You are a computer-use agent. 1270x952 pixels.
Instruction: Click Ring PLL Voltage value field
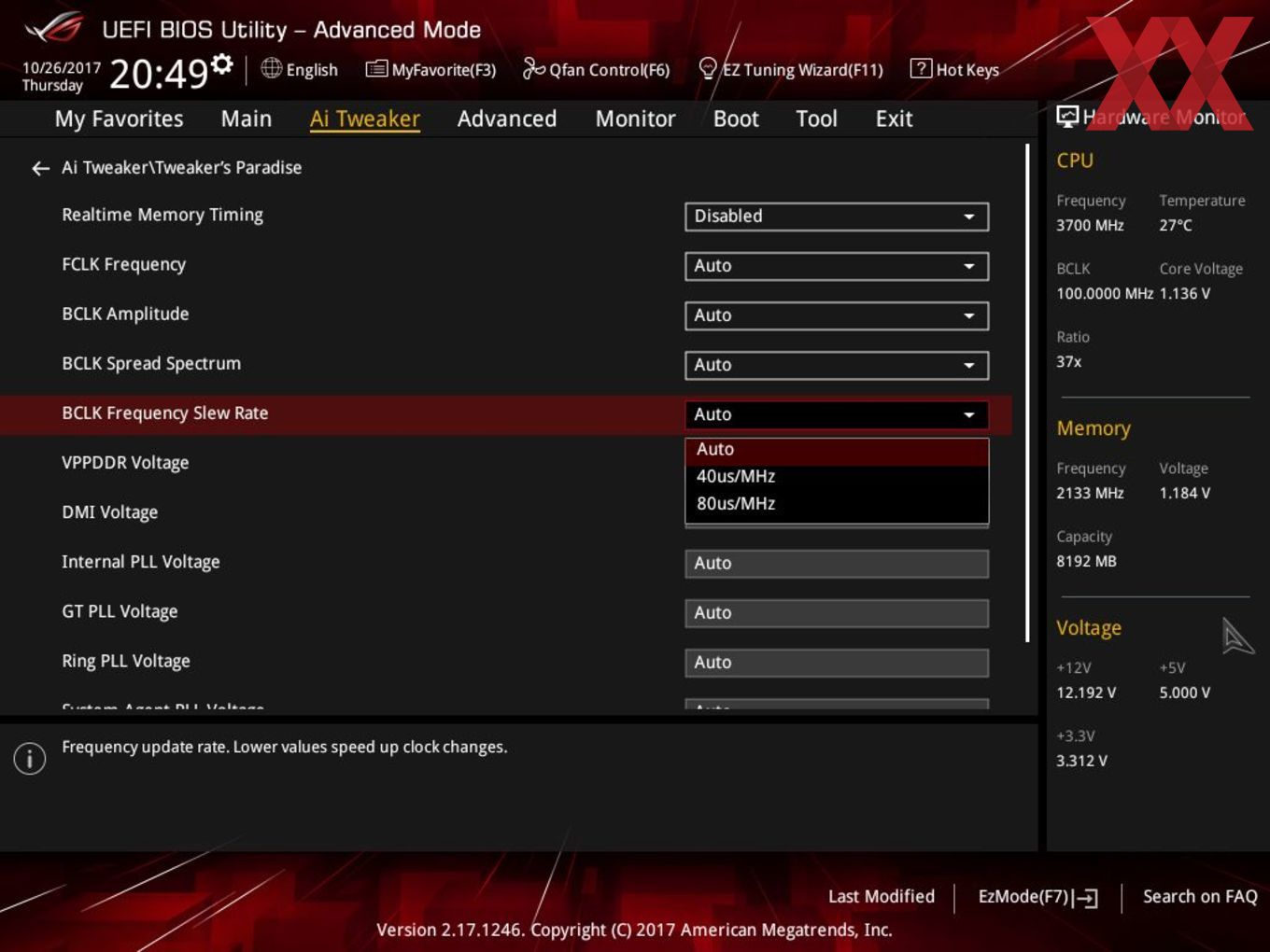837,663
